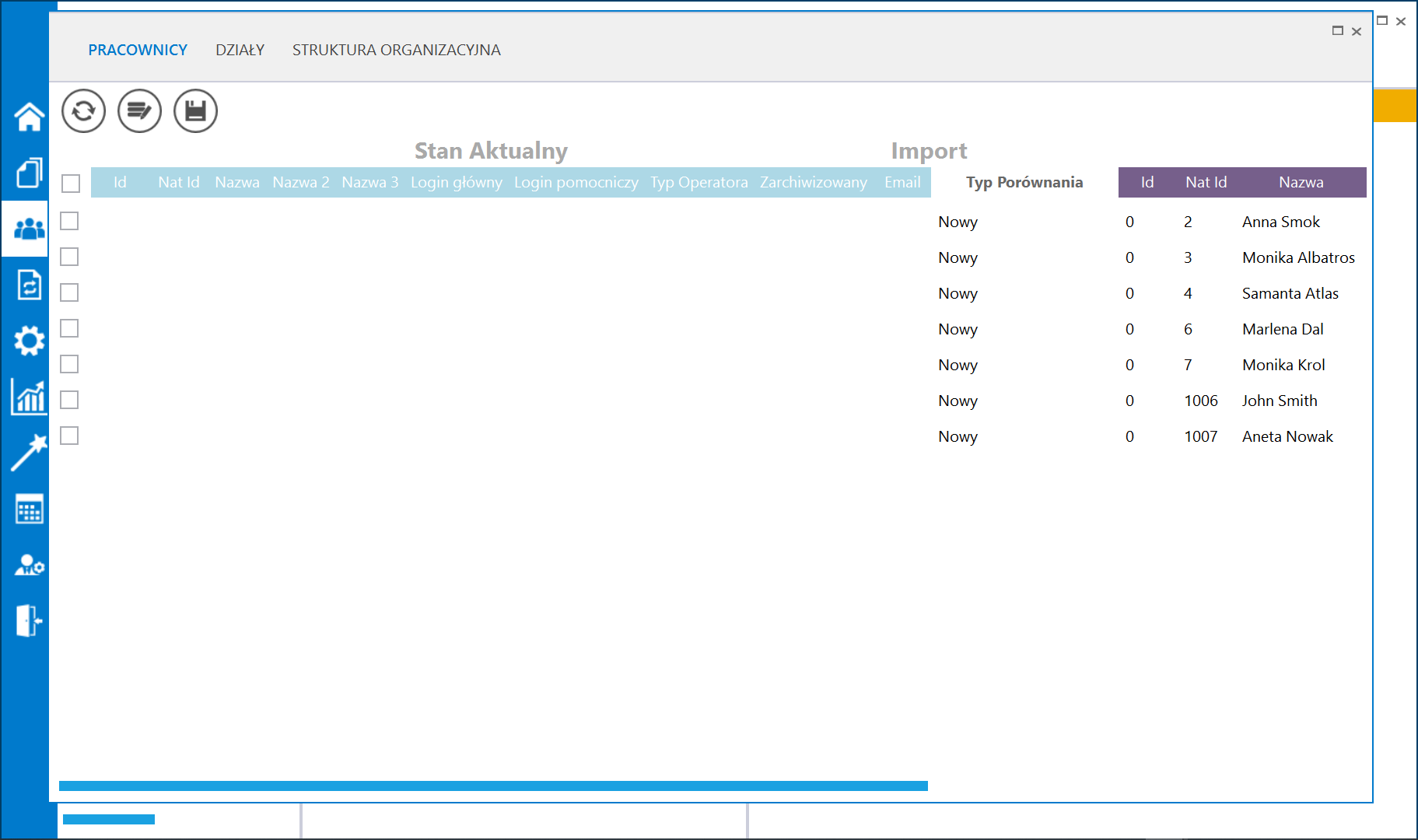The height and width of the screenshot is (840, 1418).
Task: Open the Home sidebar icon
Action: tap(29, 117)
